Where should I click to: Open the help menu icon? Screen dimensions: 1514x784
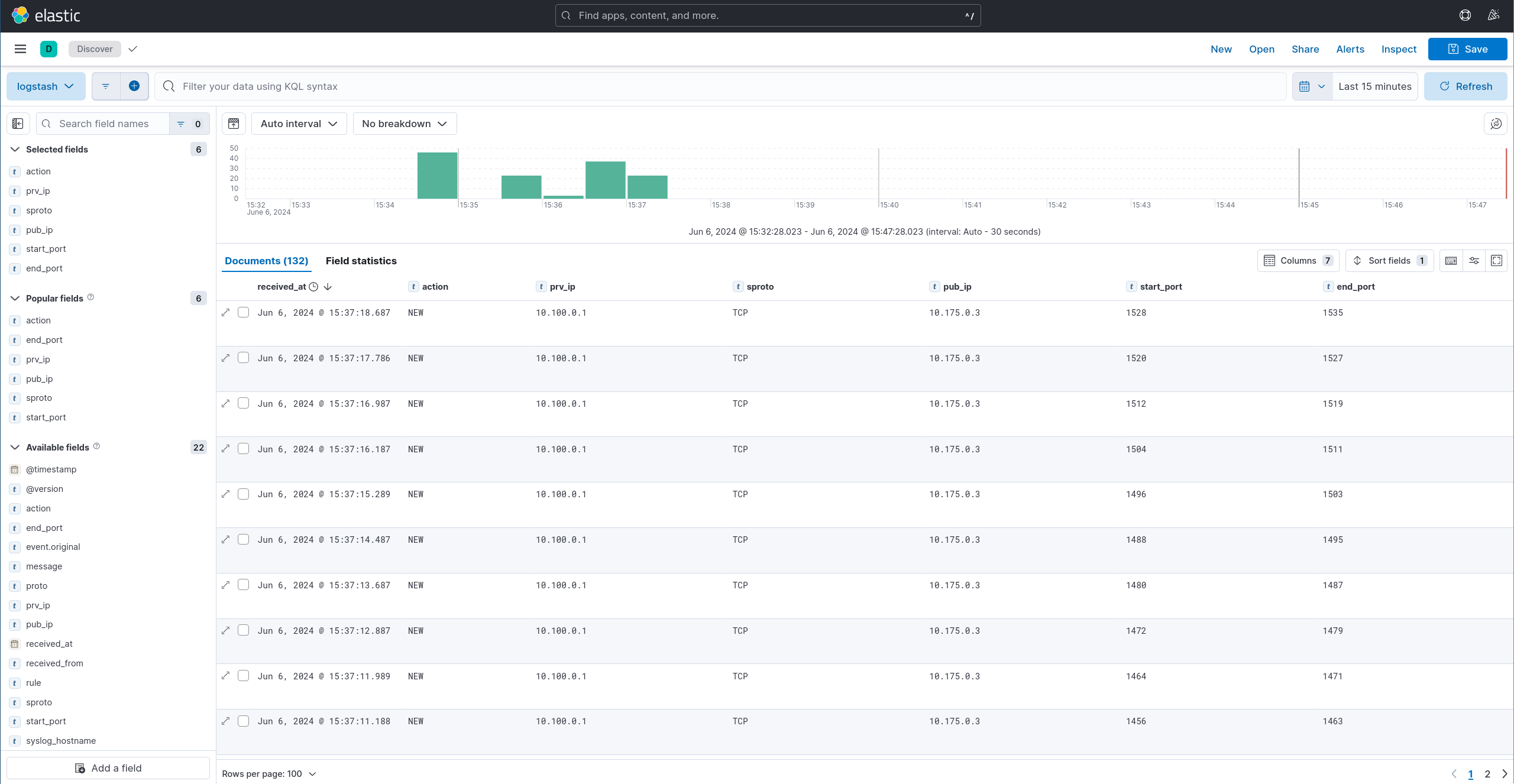pos(1465,15)
